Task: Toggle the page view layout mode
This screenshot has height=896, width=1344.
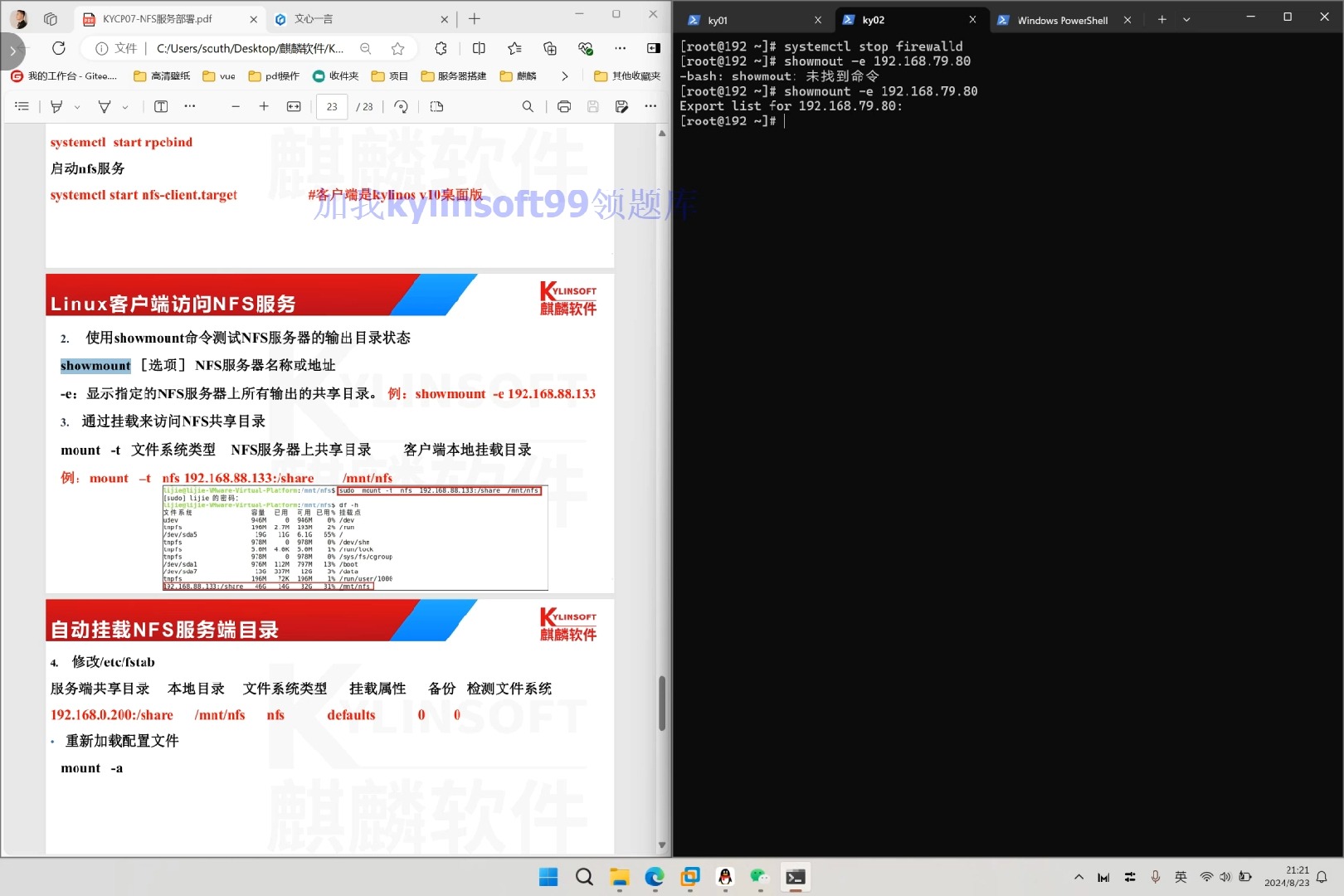Action: (436, 106)
